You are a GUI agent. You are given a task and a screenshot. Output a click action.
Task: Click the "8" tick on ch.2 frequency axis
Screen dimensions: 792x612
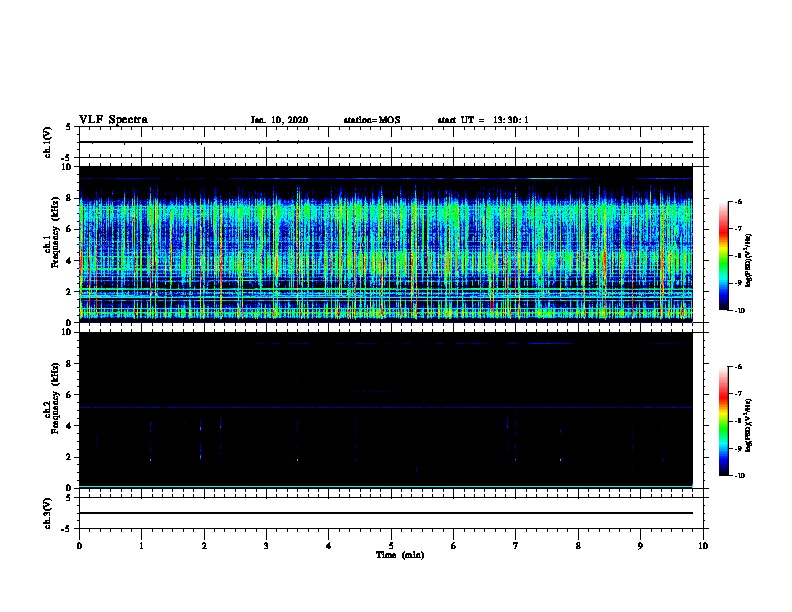(x=69, y=364)
